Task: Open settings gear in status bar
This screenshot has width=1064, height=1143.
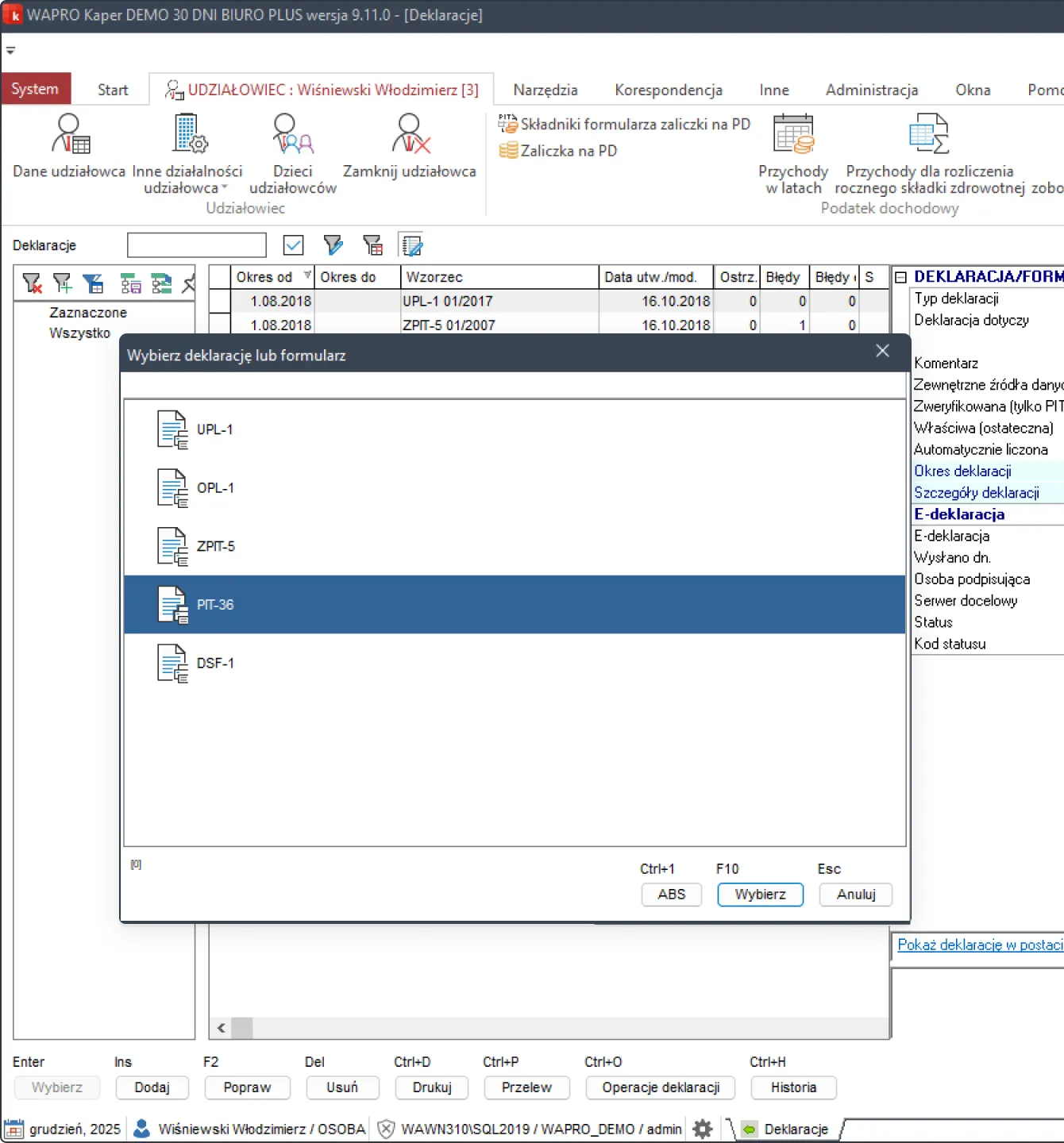Action: (x=703, y=1129)
